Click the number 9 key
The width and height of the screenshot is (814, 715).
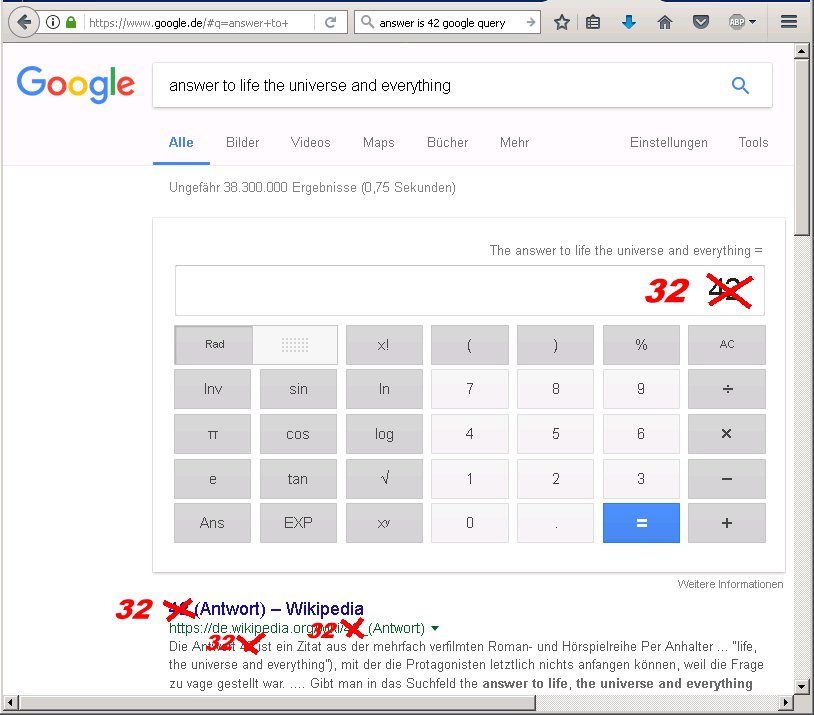[x=641, y=389]
